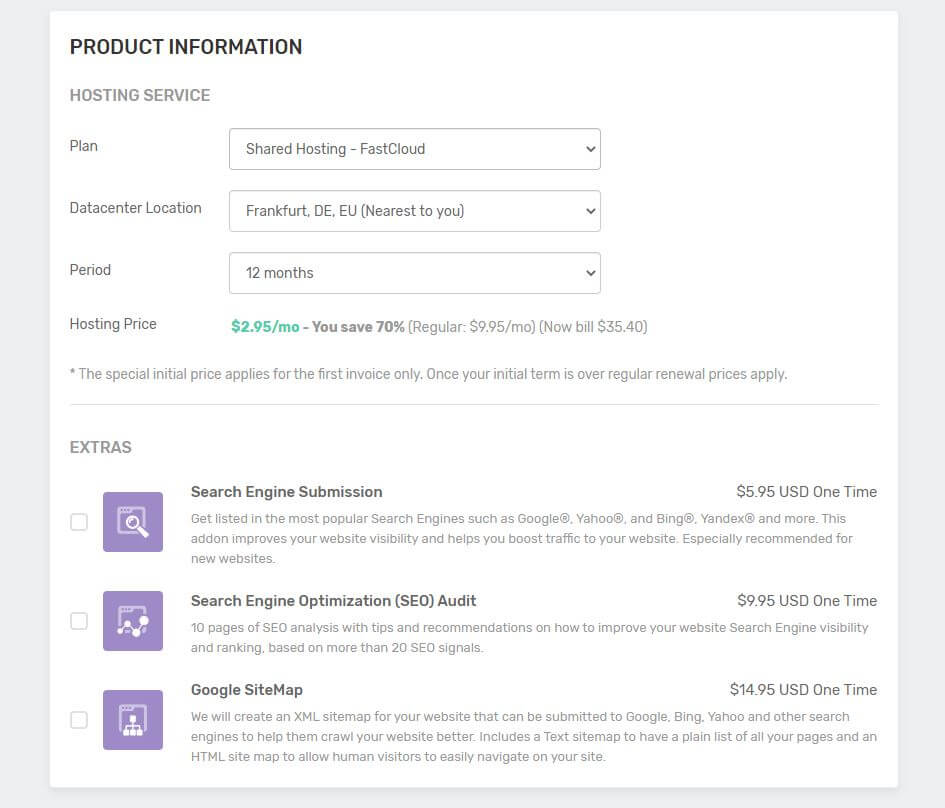Click the $5.95 USD One Time price
Viewport: 945px width, 808px height.
click(x=806, y=492)
